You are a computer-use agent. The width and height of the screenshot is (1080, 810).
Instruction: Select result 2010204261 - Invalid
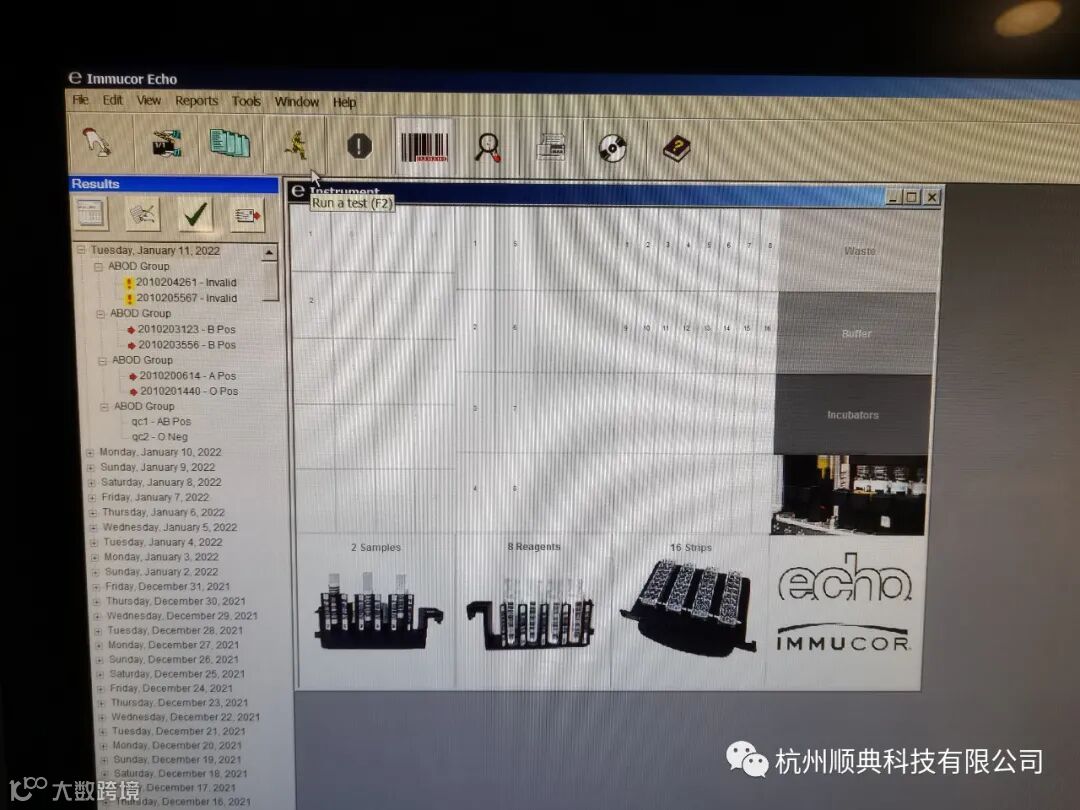[186, 282]
